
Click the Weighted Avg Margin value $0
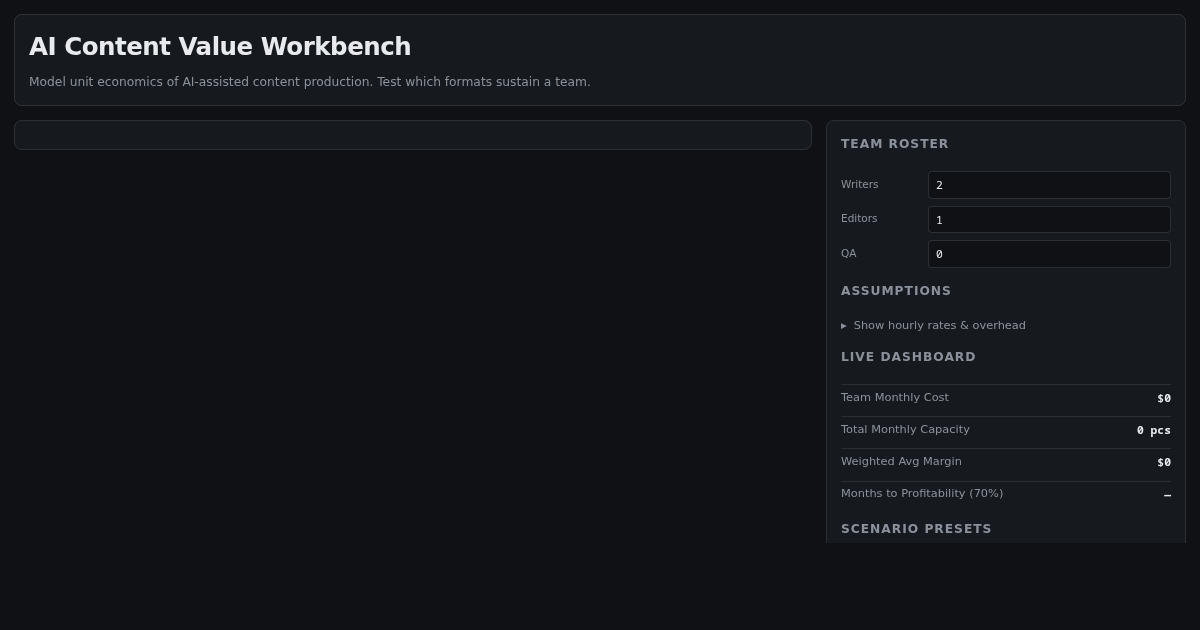click(1164, 462)
